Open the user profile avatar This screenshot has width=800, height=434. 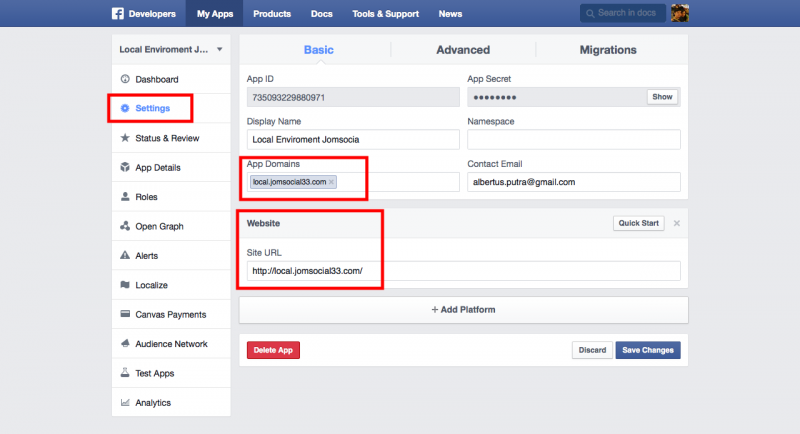pyautogui.click(x=680, y=13)
